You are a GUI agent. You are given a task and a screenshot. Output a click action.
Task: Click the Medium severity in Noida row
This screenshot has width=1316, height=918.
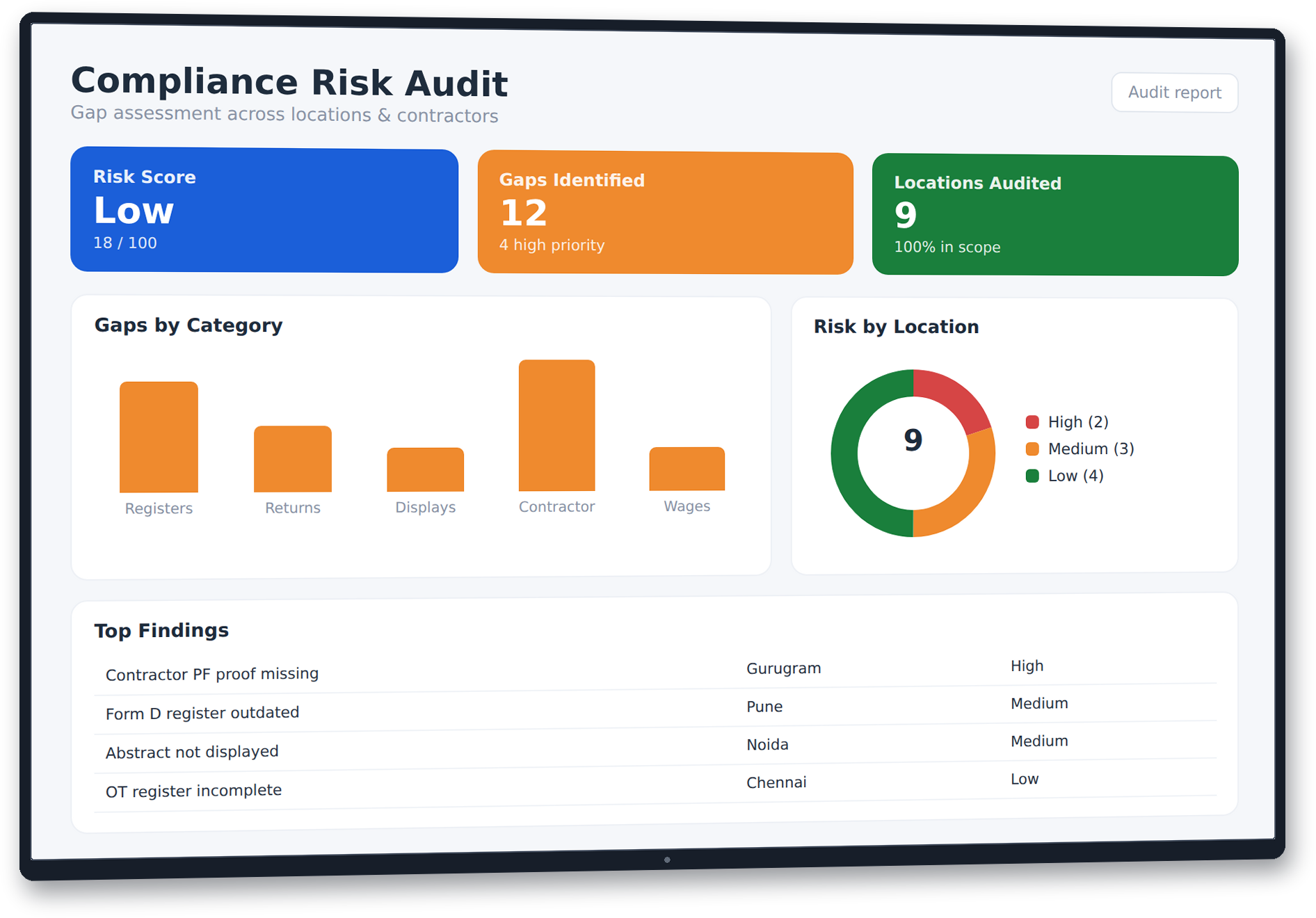1039,741
